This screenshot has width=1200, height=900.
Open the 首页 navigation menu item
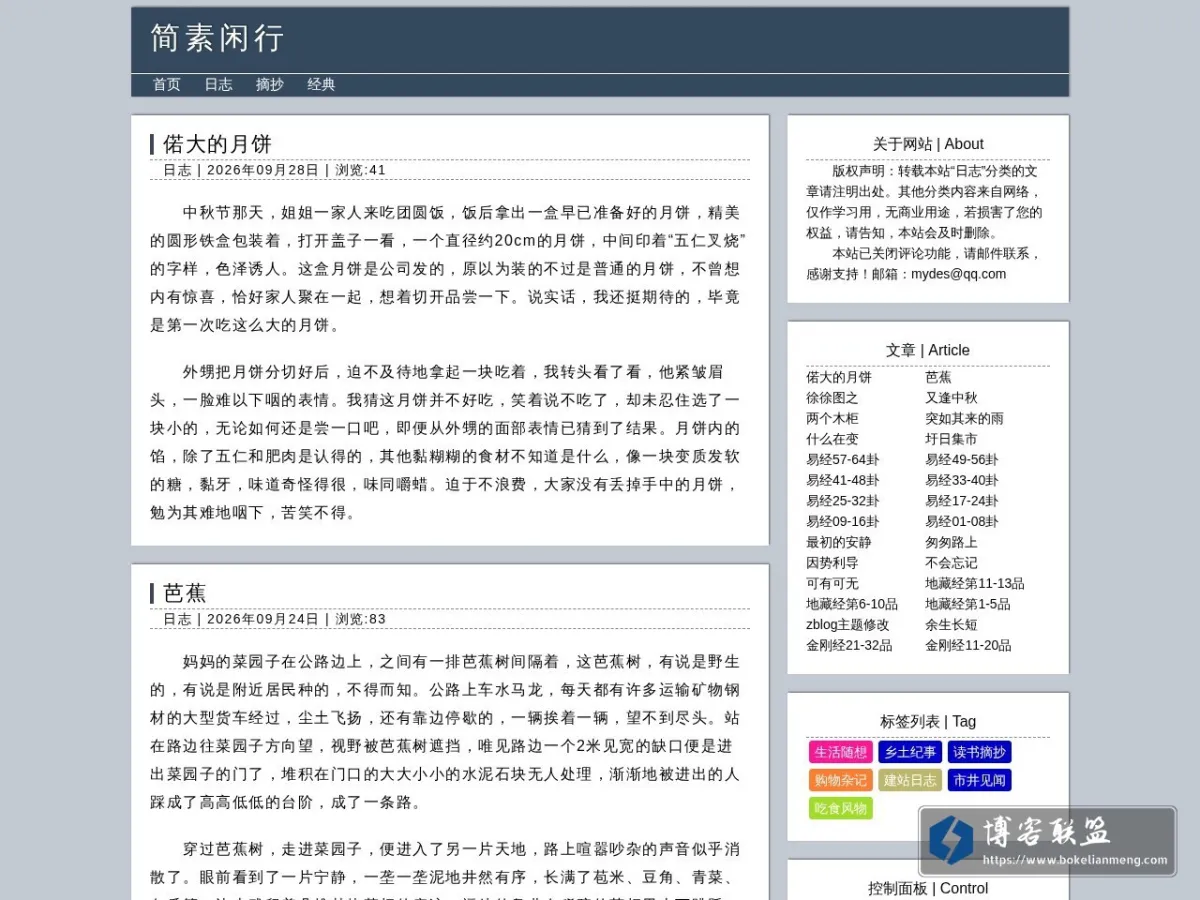coord(166,85)
